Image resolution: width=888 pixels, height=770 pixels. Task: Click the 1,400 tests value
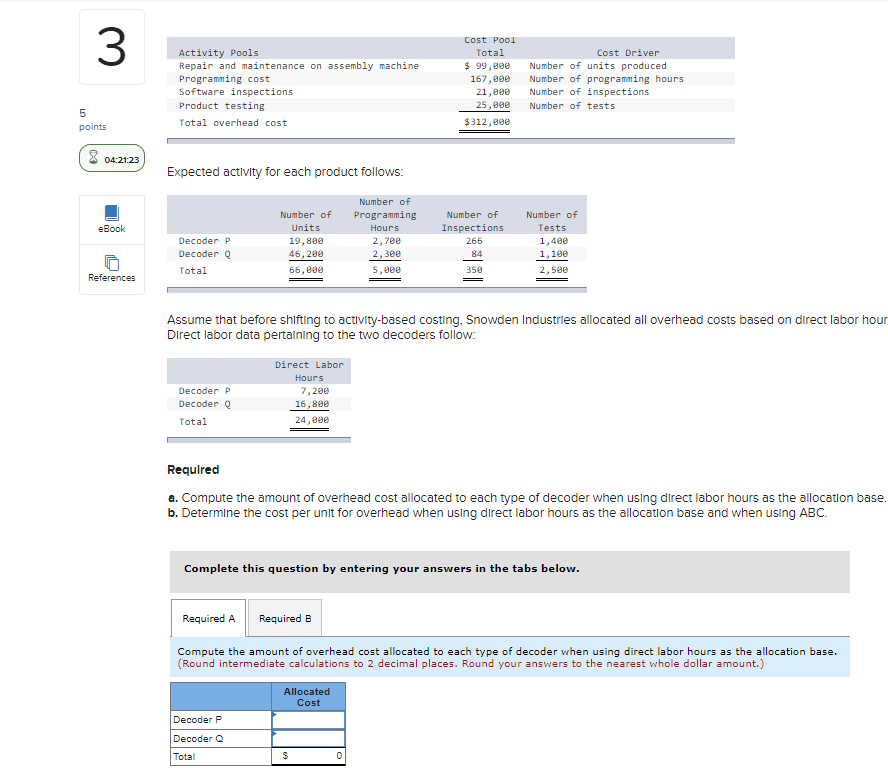(553, 241)
